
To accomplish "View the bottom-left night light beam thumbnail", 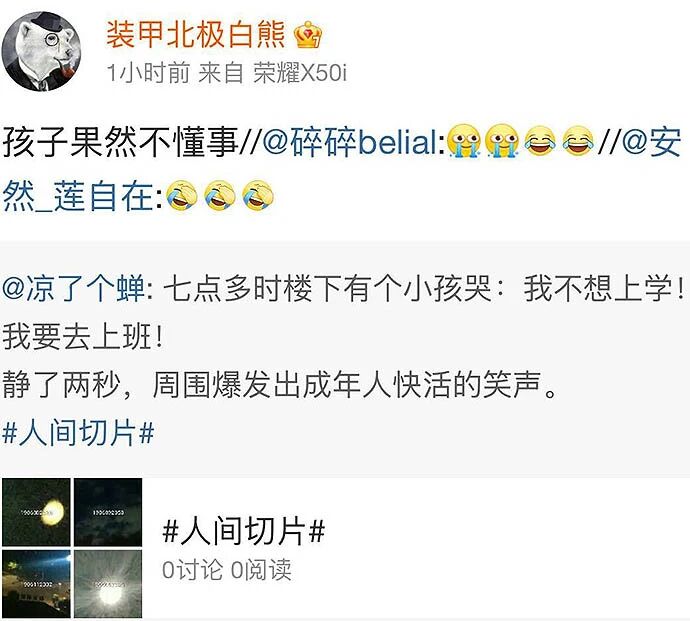I will click(36, 584).
